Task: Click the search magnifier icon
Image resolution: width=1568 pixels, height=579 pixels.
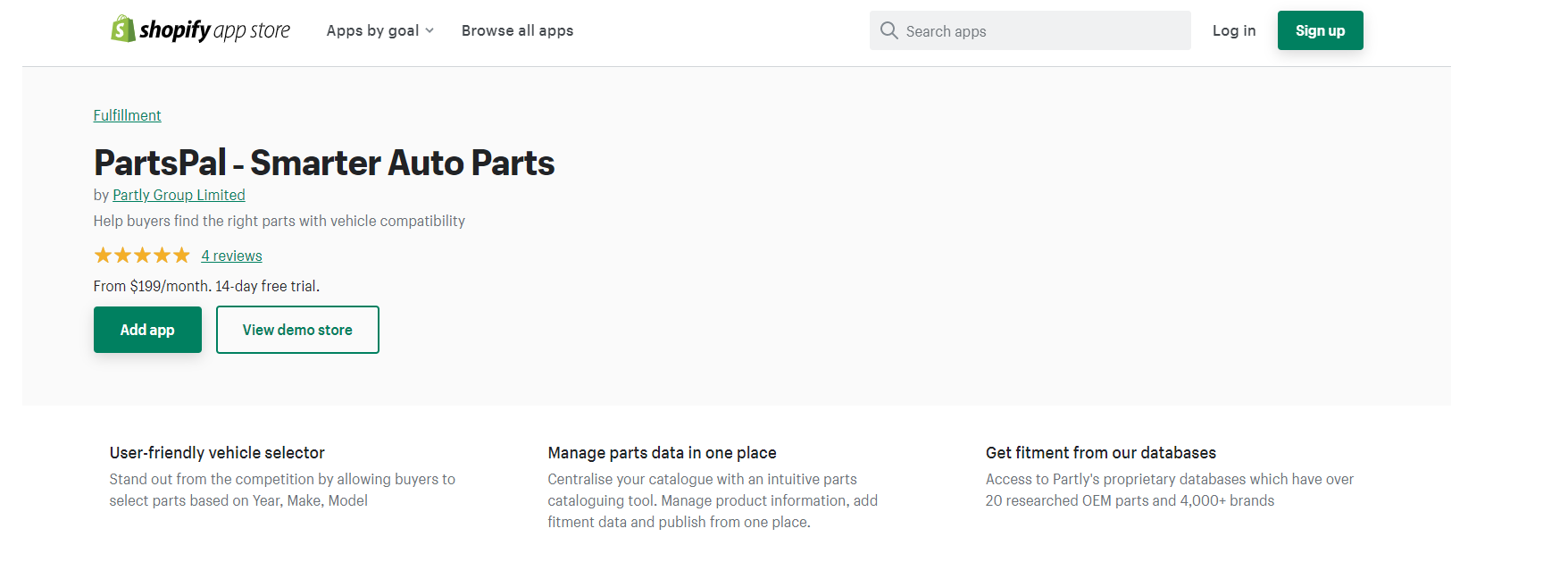Action: tap(888, 30)
